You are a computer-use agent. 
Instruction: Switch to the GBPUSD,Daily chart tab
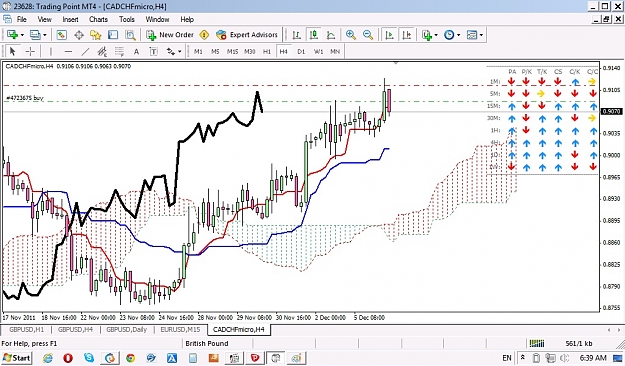[x=127, y=330]
